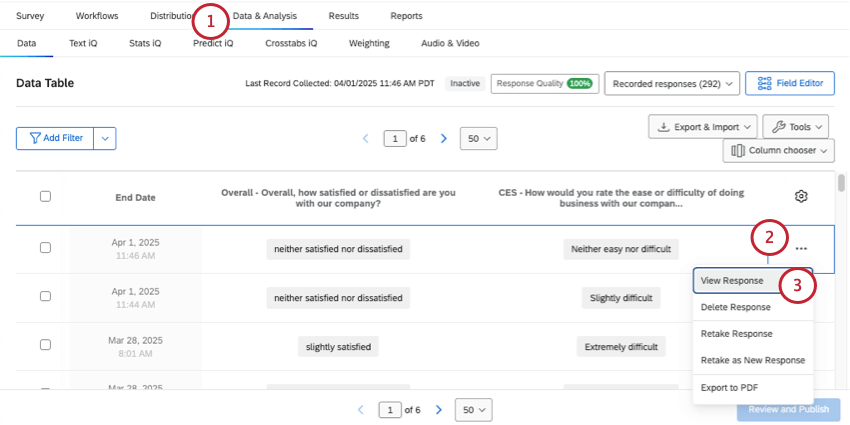Image resolution: width=850 pixels, height=425 pixels.
Task: Open the Data & Analysis tab
Action: point(265,16)
